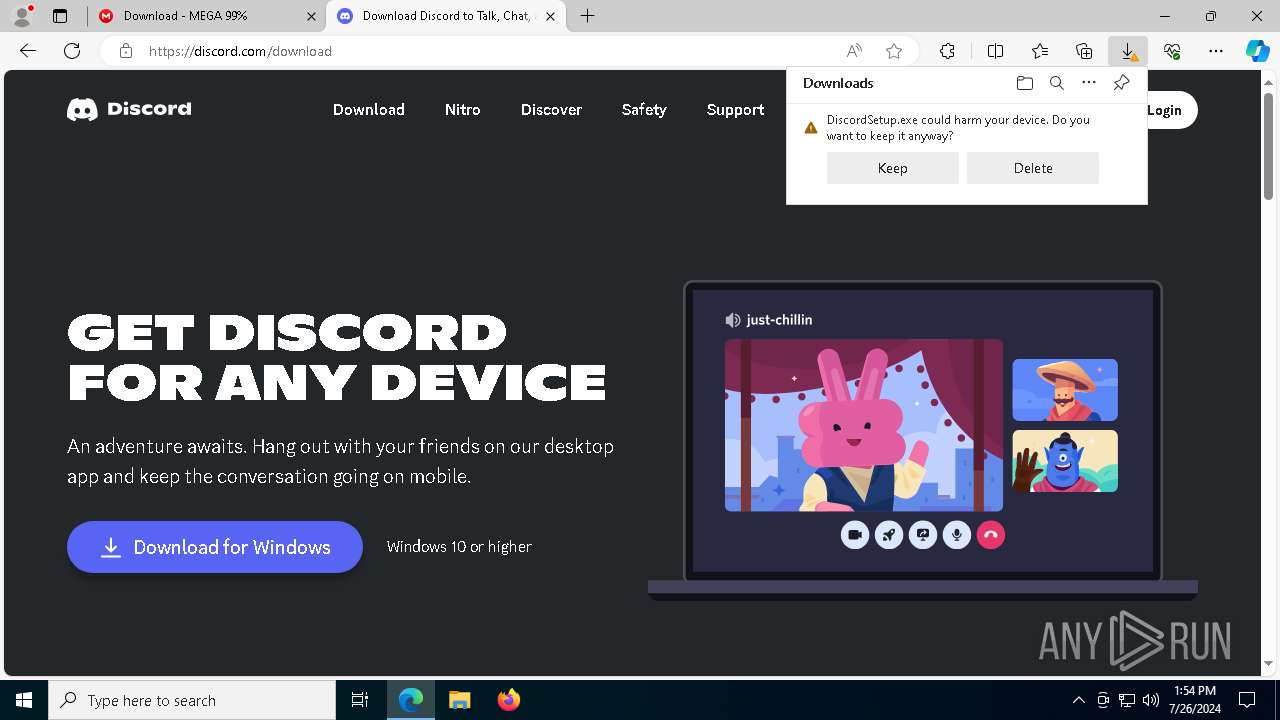Click the Discord logo

point(129,109)
